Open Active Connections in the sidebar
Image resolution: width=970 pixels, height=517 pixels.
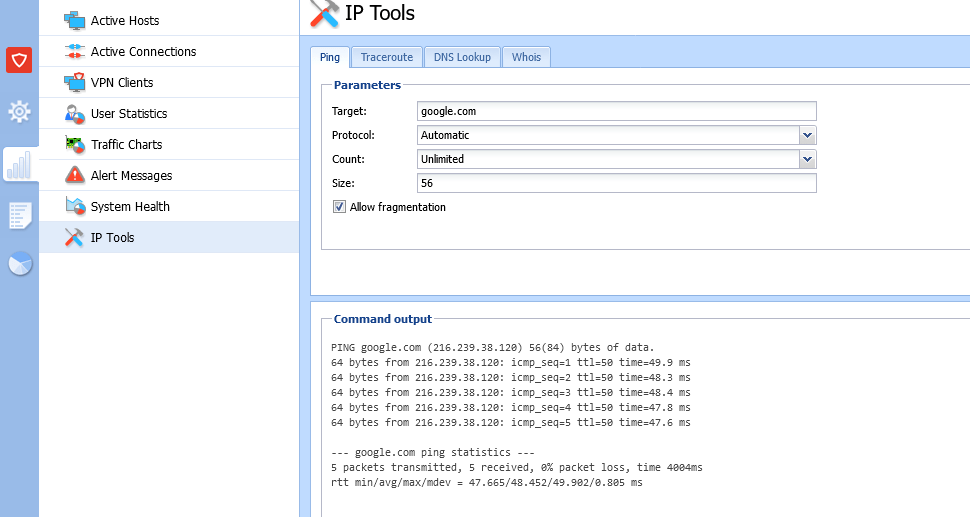(143, 51)
